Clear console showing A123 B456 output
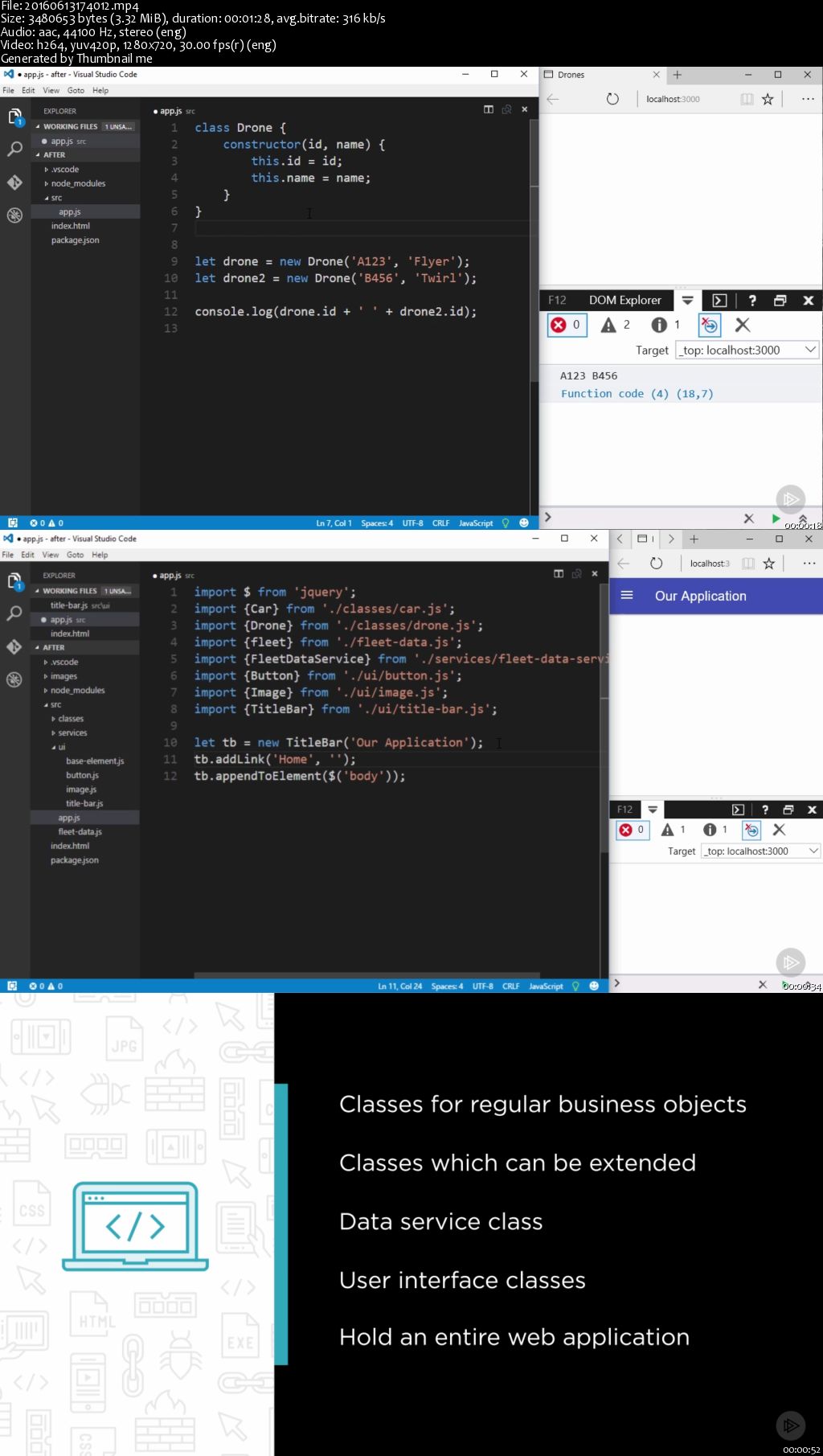The image size is (823, 1456). click(x=743, y=325)
